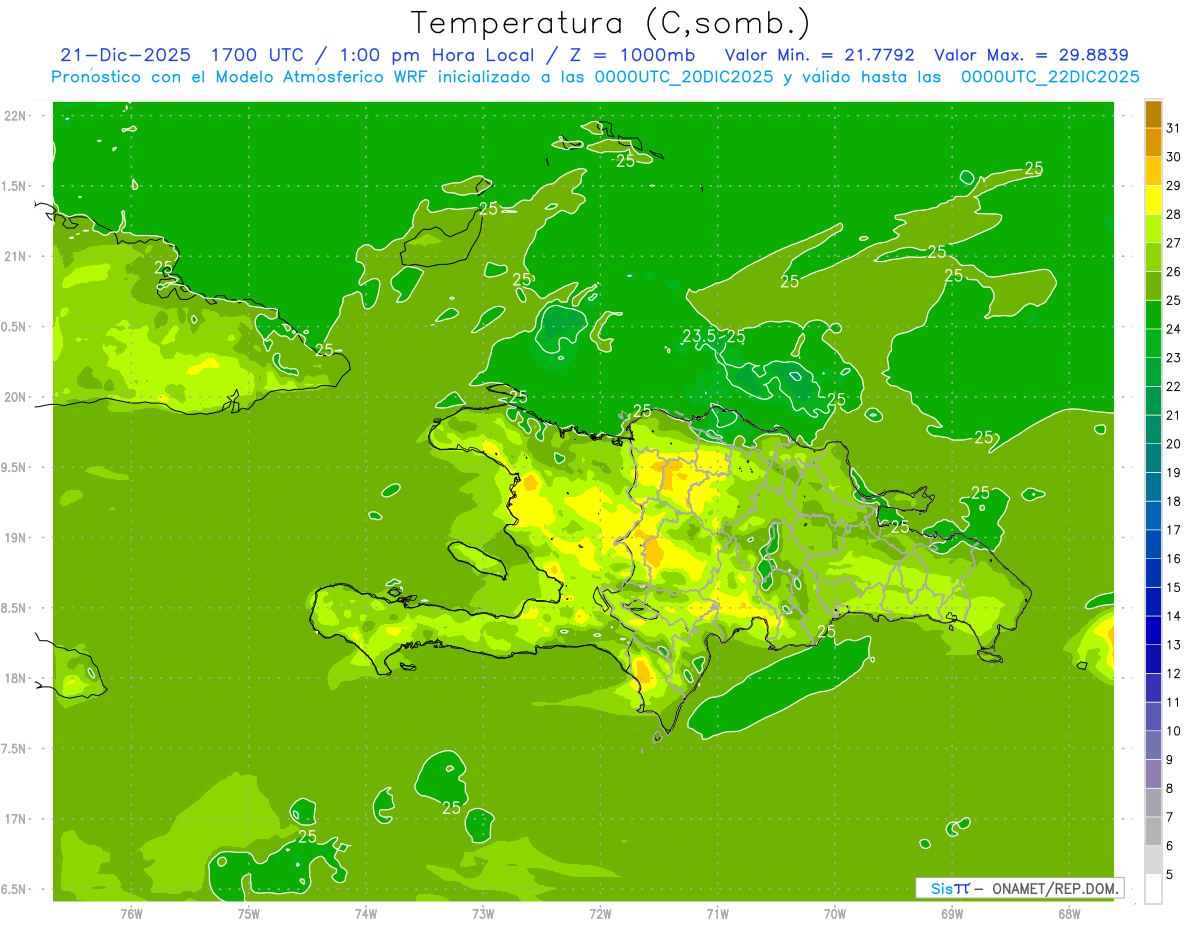The height and width of the screenshot is (927, 1200).
Task: Click the "5" value on the color scale
Action: [1170, 875]
